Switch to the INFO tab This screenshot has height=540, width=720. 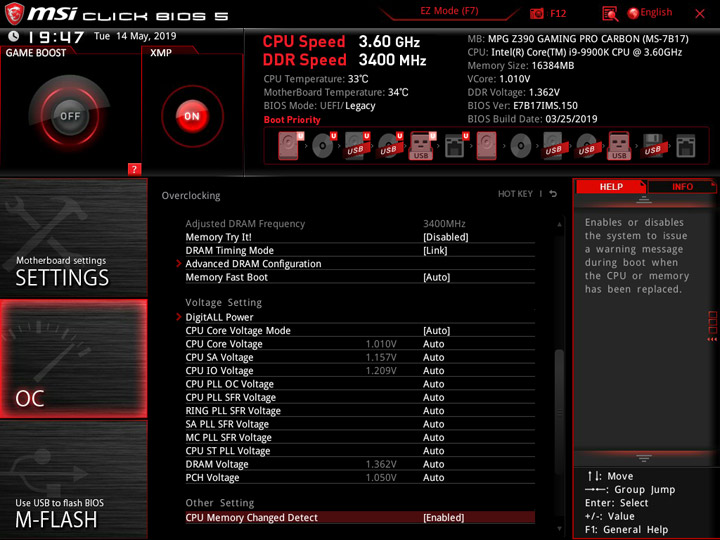tap(682, 187)
